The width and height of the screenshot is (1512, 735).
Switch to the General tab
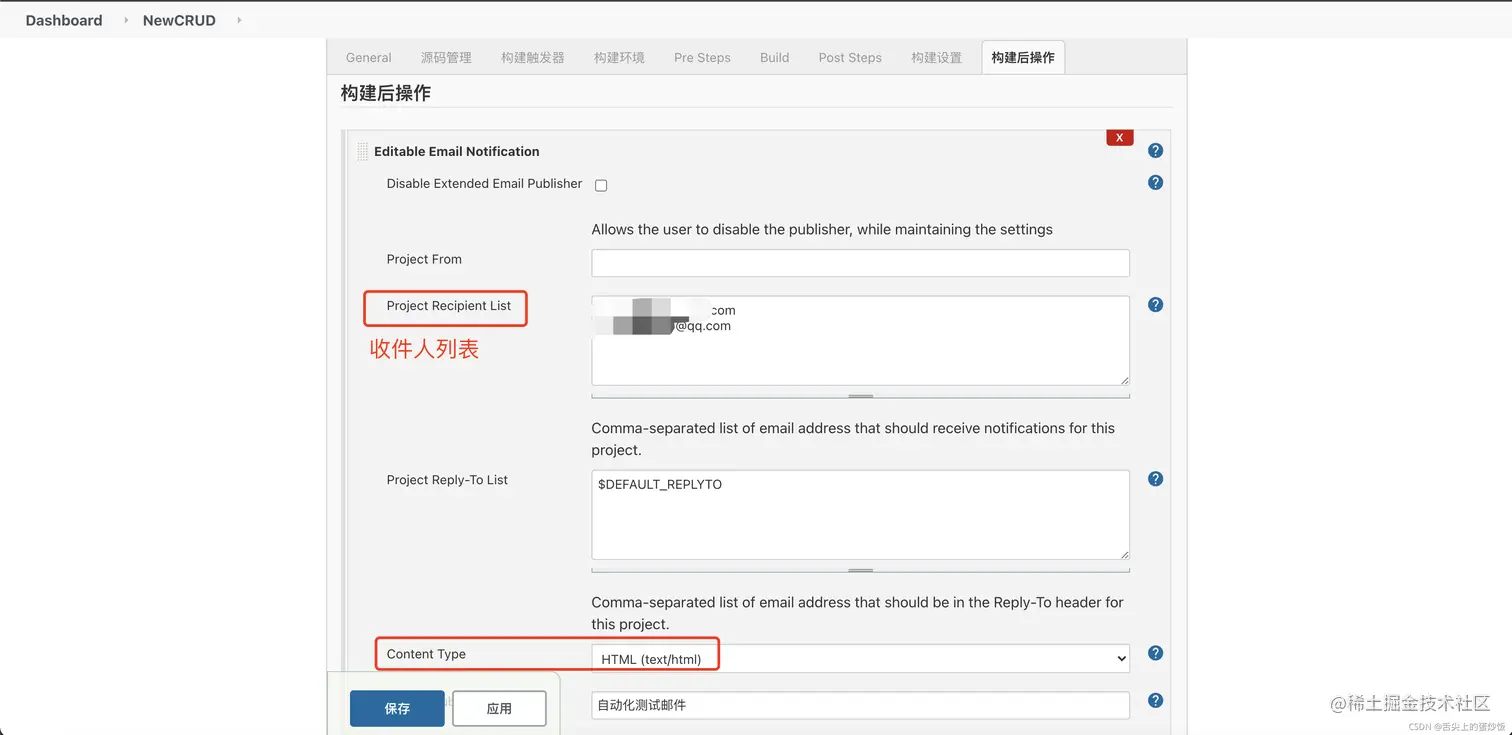[x=368, y=58]
